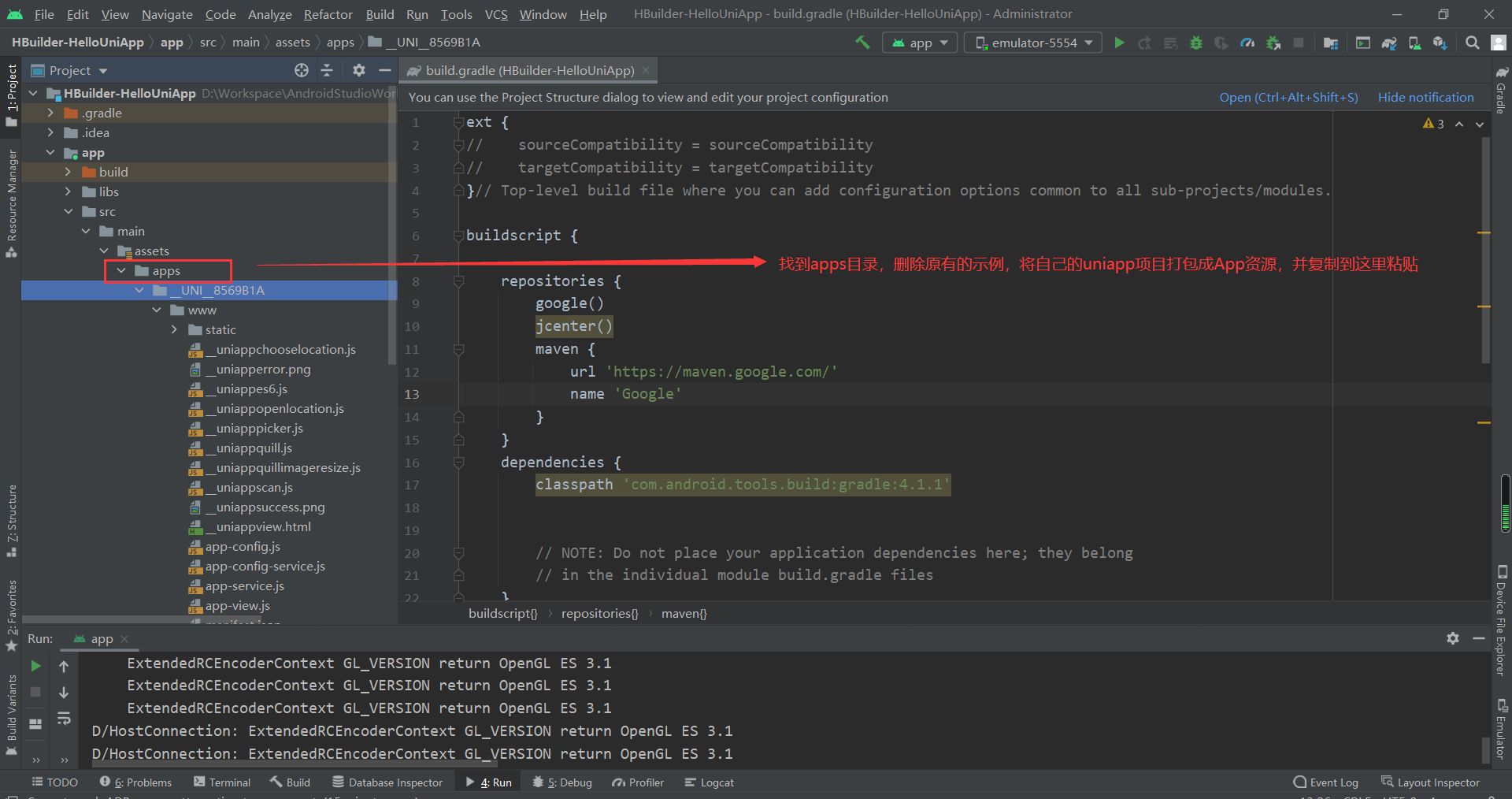Viewport: 1512px width, 799px height.
Task: Profile the app with the gauge icon
Action: pos(1247,43)
